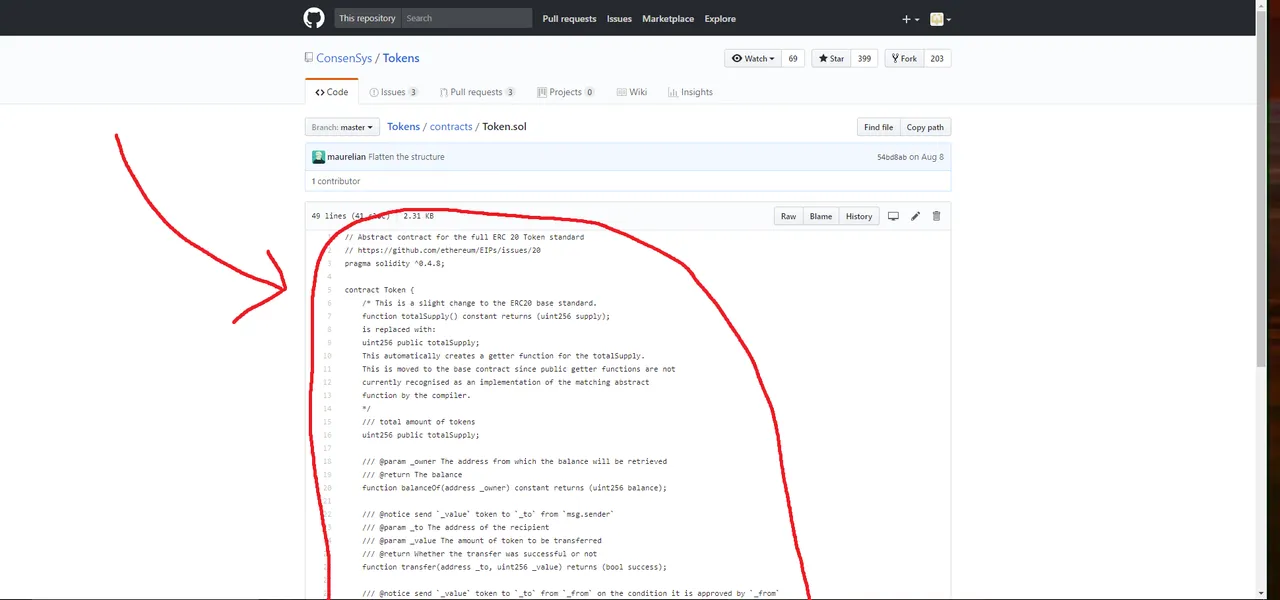View the 69 watchers count
The height and width of the screenshot is (600, 1280).
(x=793, y=58)
